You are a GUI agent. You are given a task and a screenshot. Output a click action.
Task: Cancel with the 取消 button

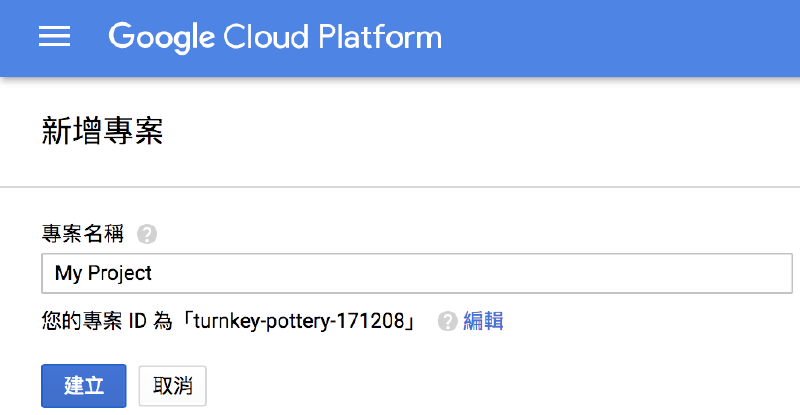tap(172, 385)
